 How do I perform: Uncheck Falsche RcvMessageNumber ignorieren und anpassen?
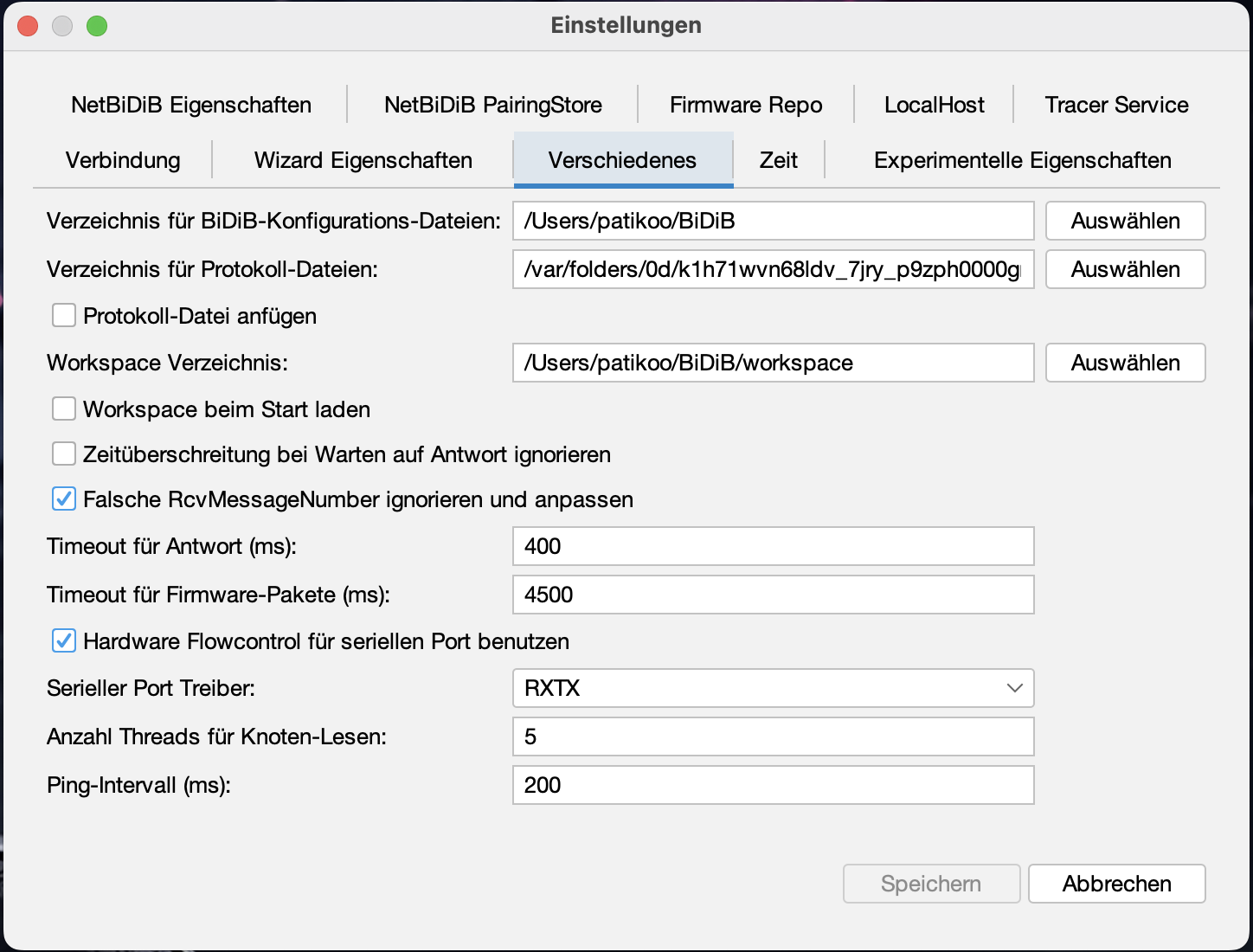[64, 499]
